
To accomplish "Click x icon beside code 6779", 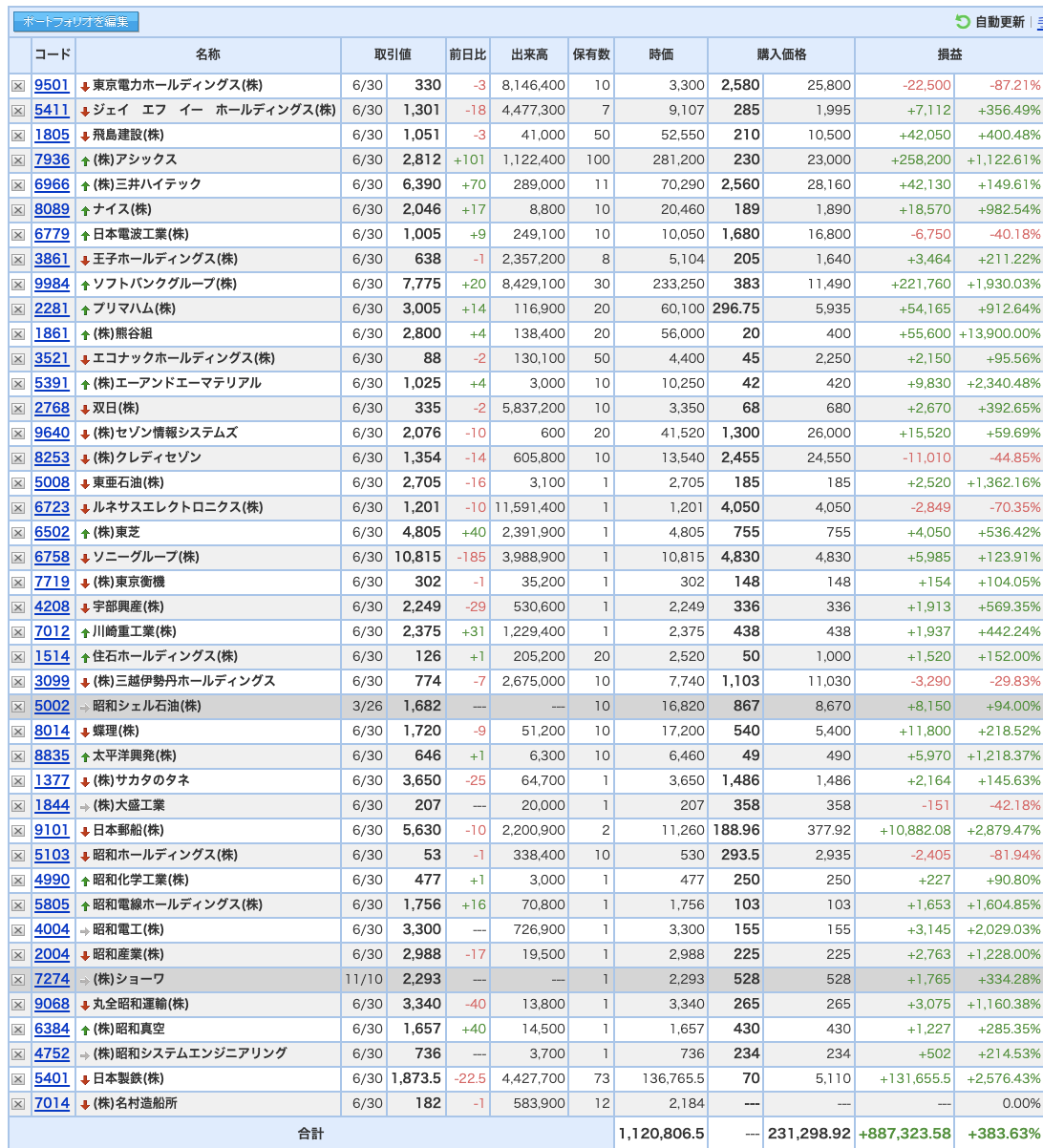I will [x=18, y=235].
